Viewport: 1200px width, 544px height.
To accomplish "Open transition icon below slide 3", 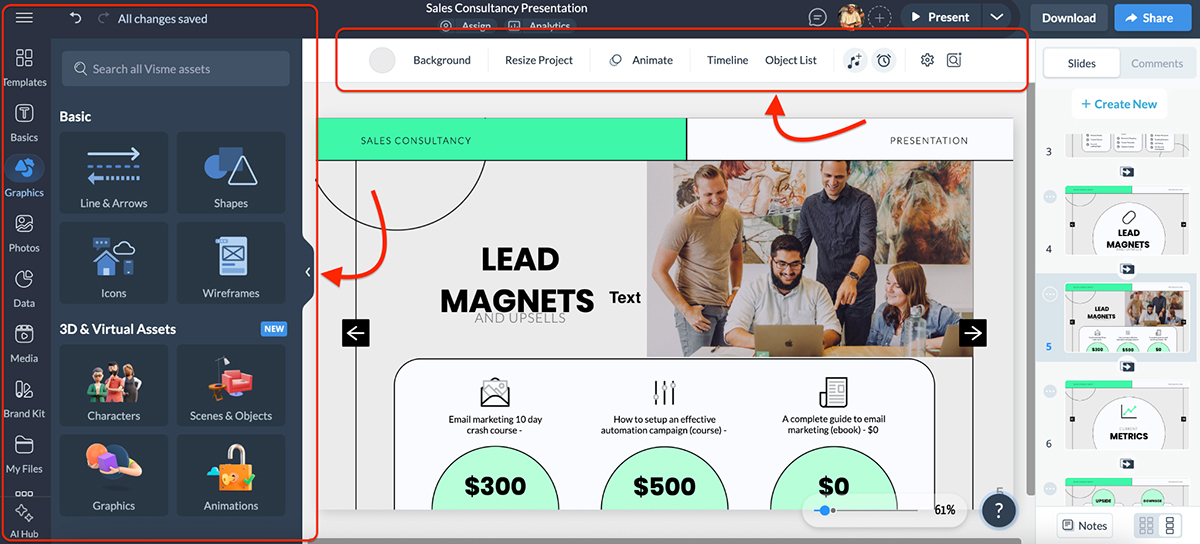I will tap(1127, 171).
